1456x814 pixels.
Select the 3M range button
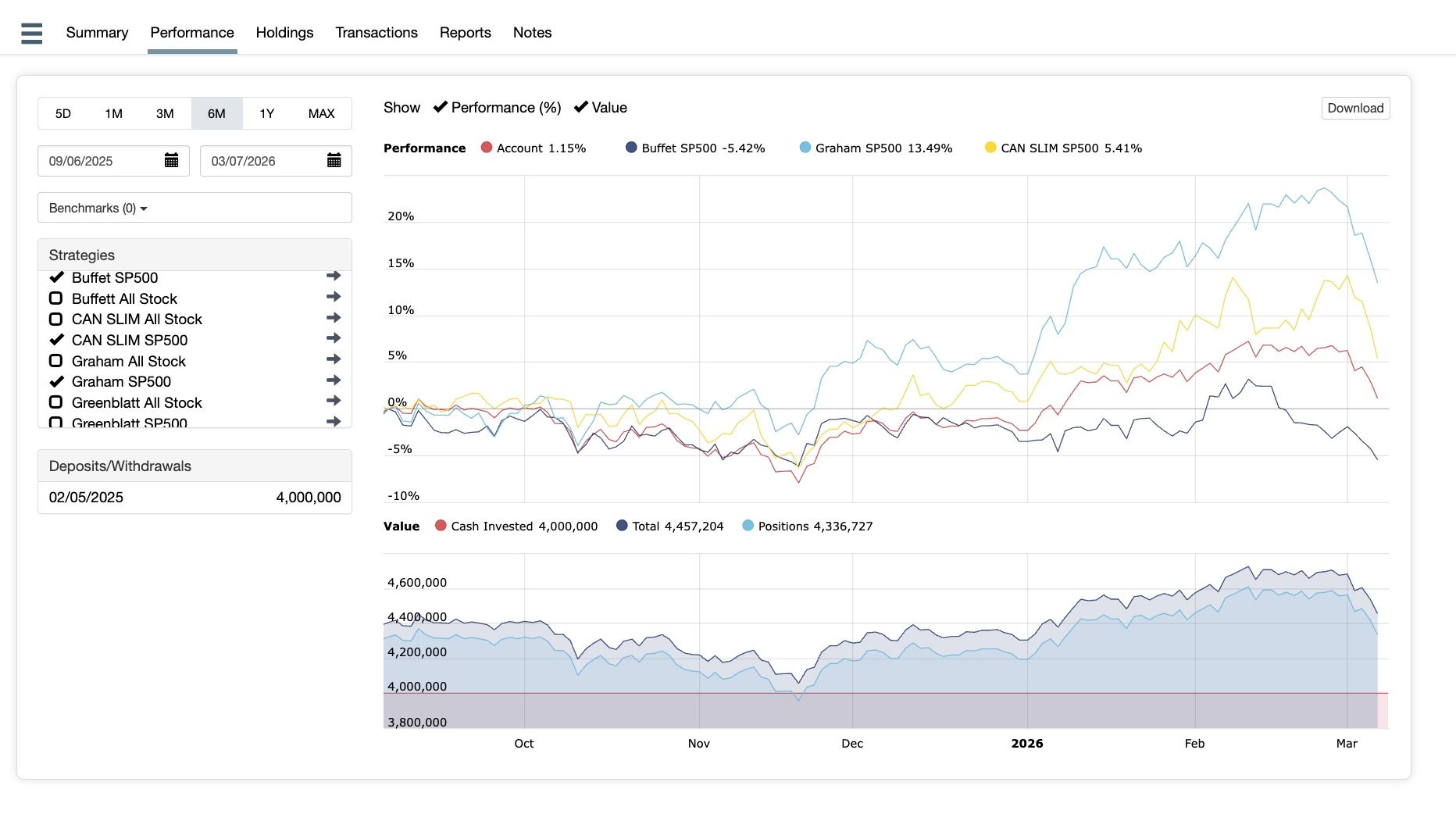pos(165,114)
